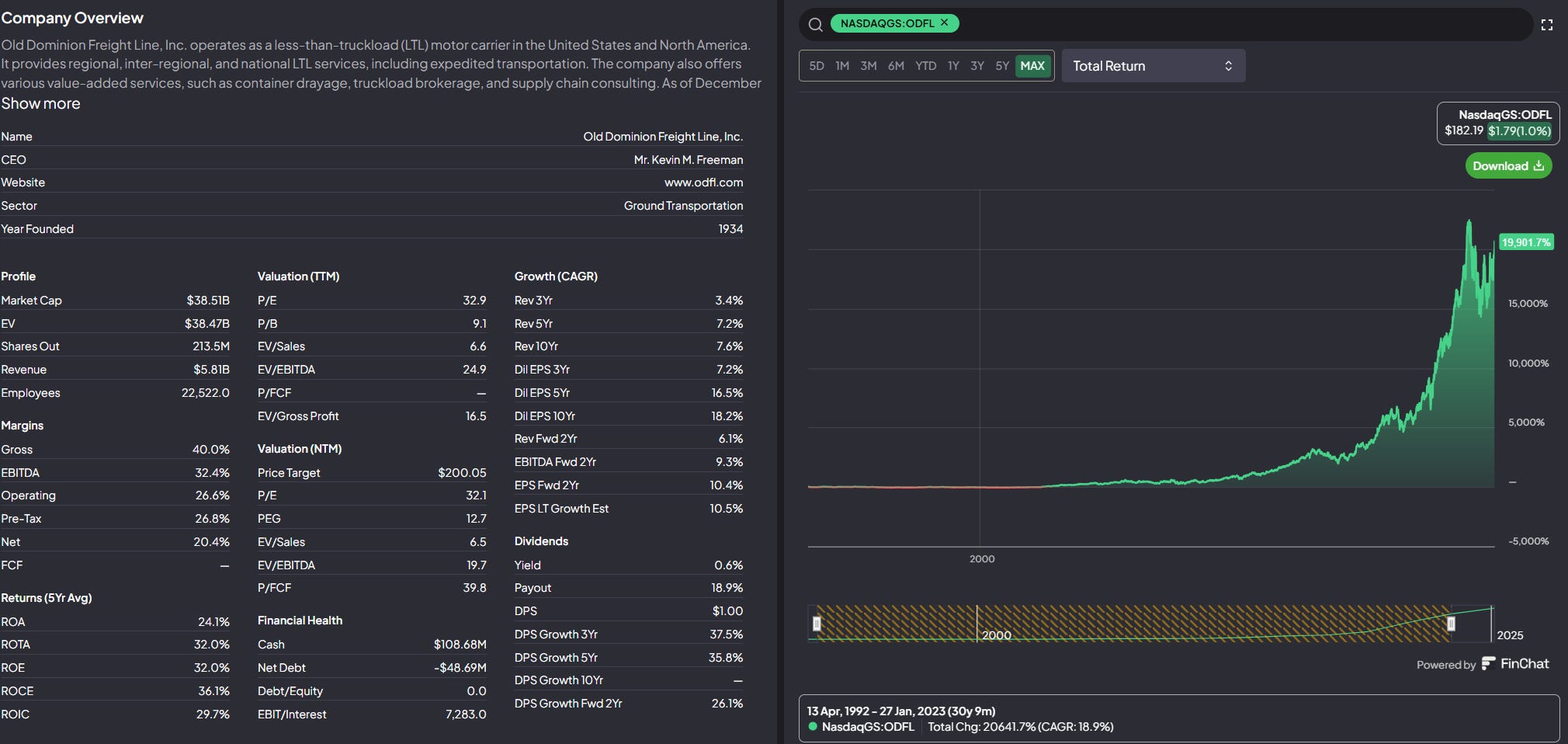Select the 3M time range
The height and width of the screenshot is (744, 1568).
tap(869, 66)
